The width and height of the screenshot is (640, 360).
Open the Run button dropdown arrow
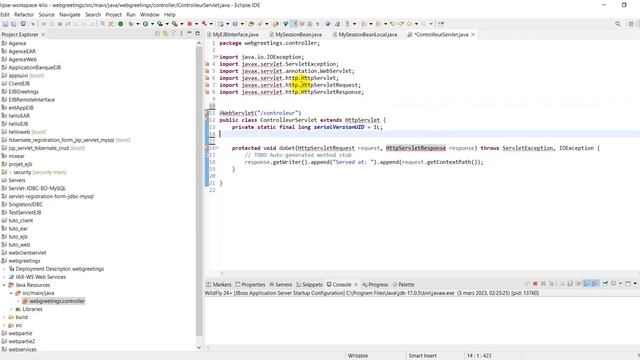point(152,24)
